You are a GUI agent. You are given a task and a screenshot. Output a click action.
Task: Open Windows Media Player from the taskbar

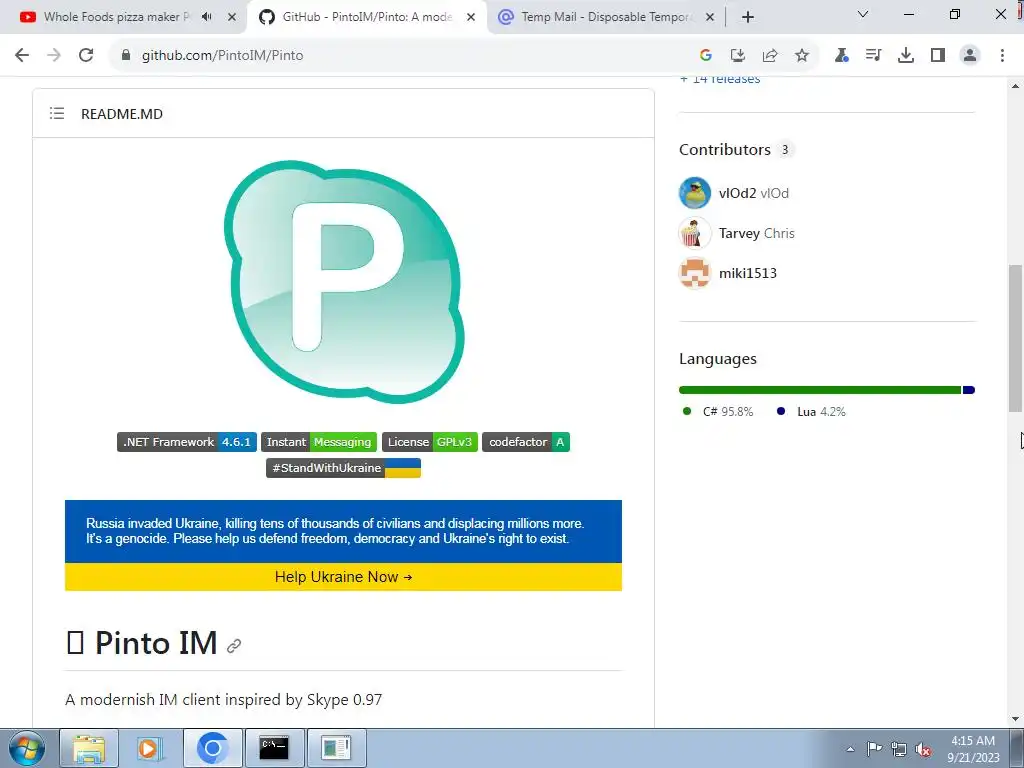(150, 748)
